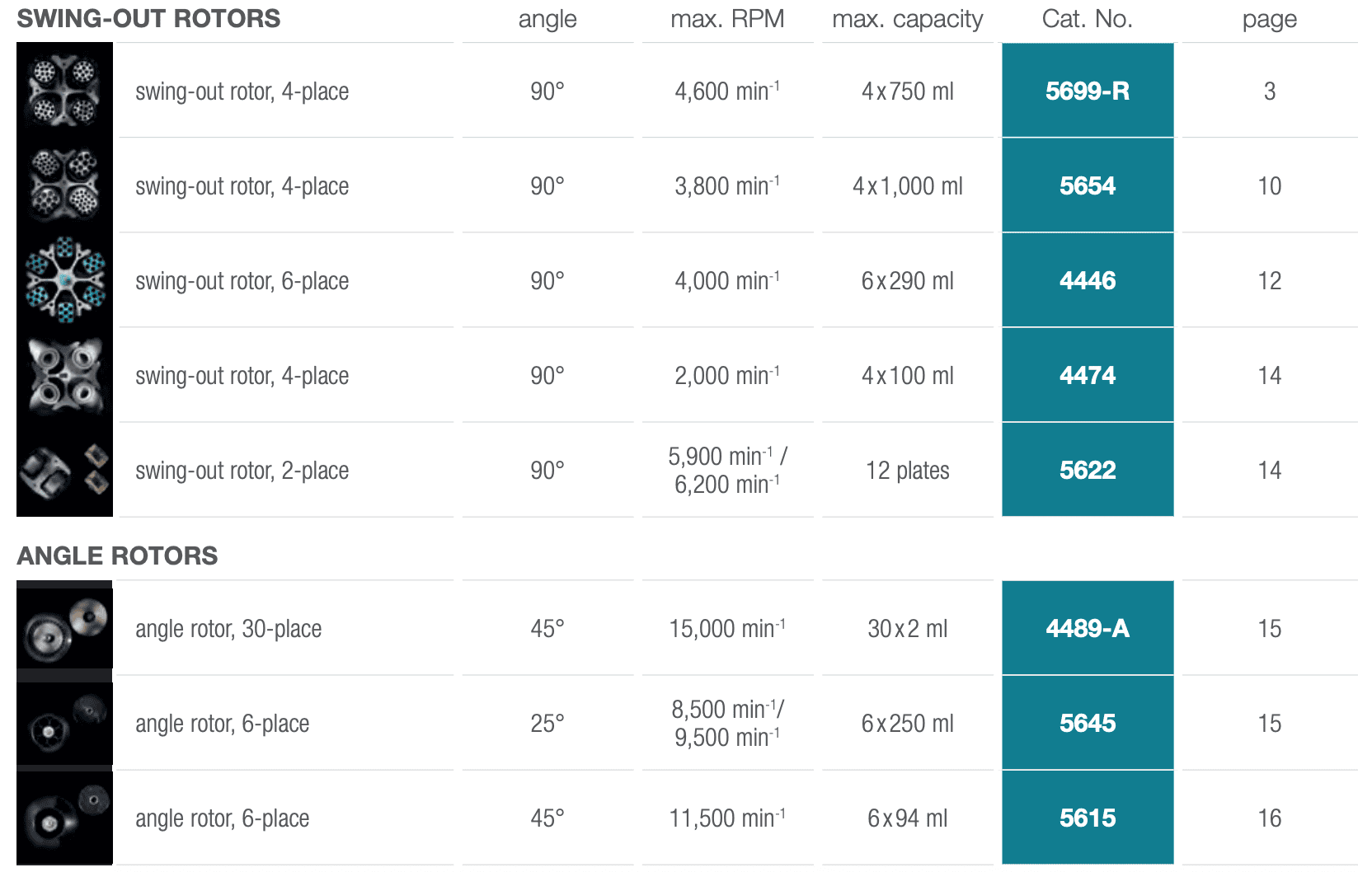This screenshot has height=872, width=1372.
Task: Click the 5699-R rotor thumbnail image
Action: point(64,90)
